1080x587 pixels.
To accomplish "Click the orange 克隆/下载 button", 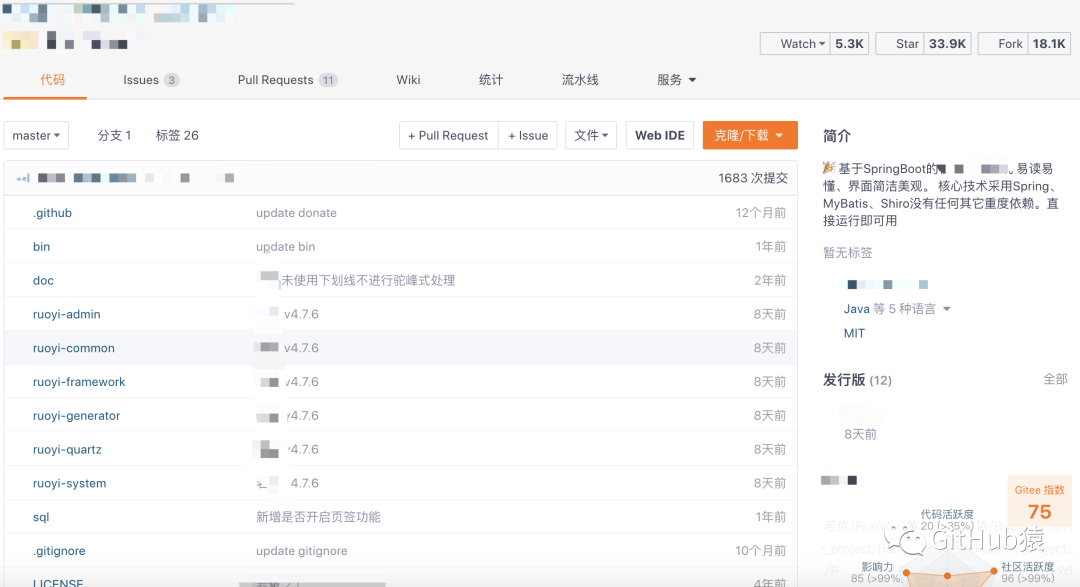I will coord(749,135).
